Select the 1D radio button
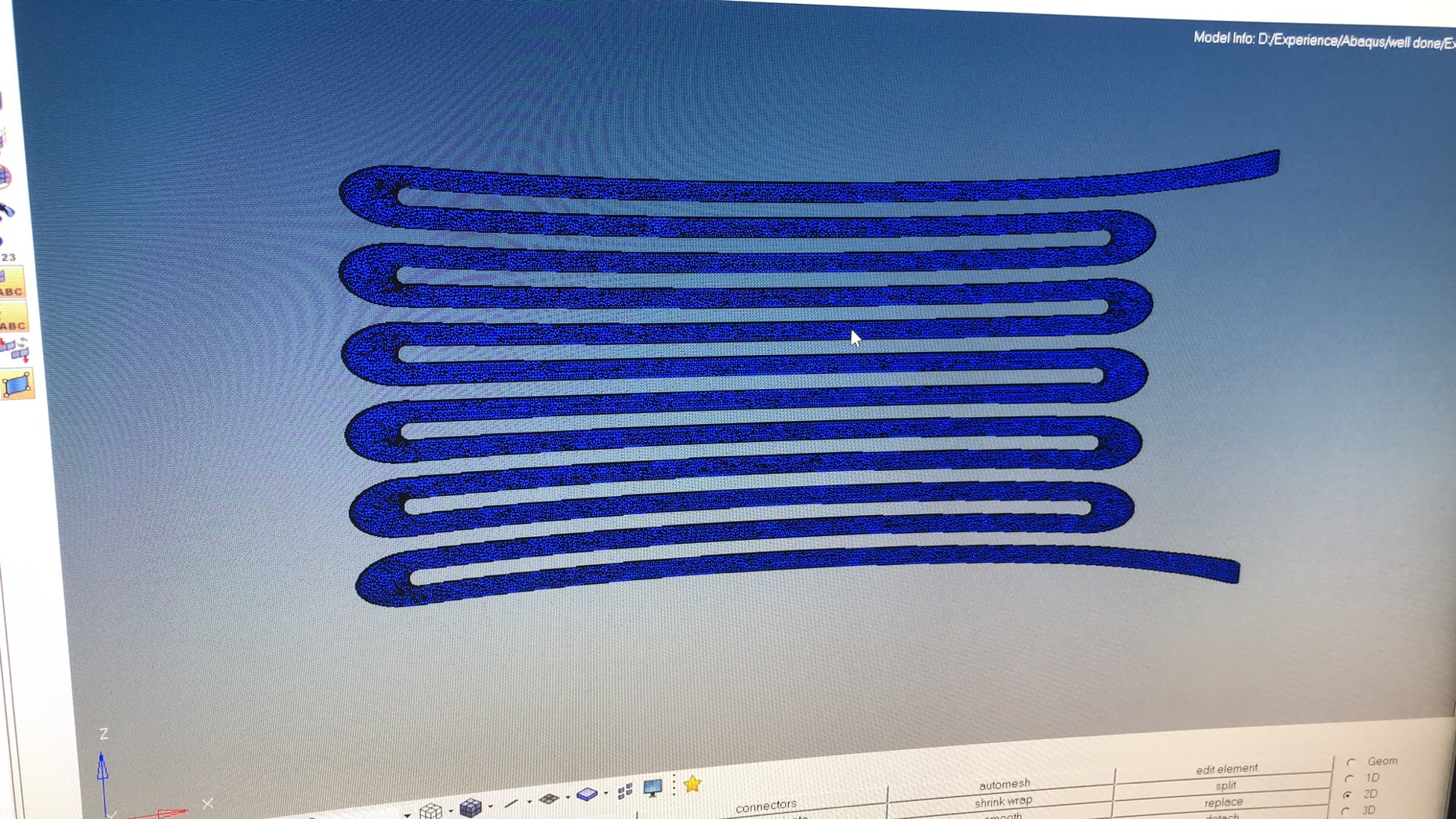 click(x=1349, y=778)
